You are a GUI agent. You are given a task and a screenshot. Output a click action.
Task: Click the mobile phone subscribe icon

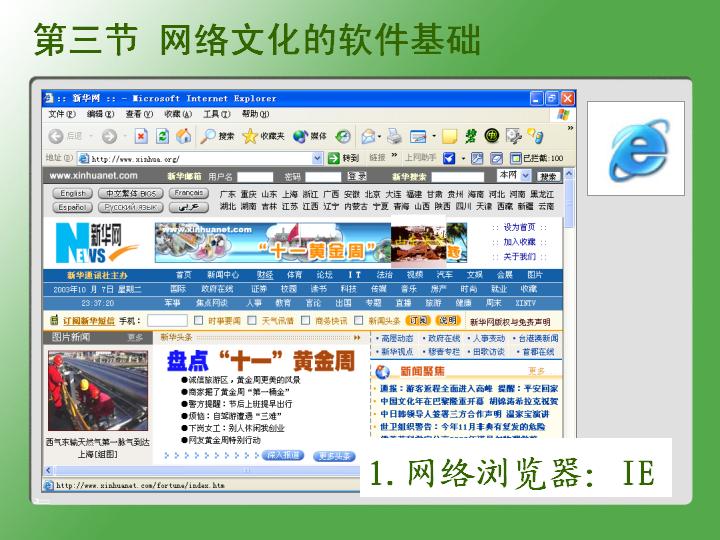point(54,320)
